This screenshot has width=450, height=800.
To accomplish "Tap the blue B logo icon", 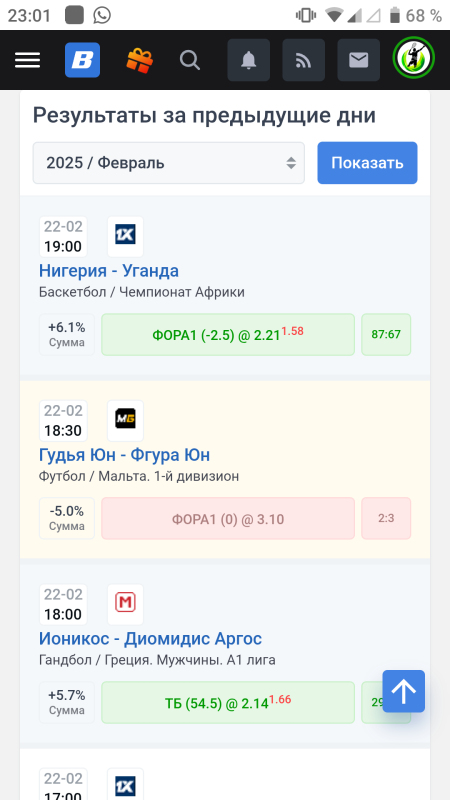I will 82,60.
